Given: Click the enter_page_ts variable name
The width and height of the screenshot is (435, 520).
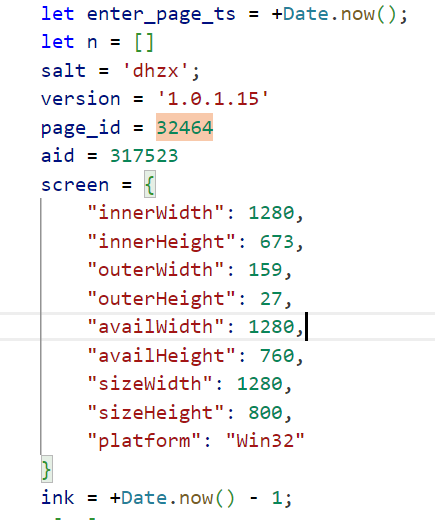Looking at the screenshot, I should pos(161,15).
